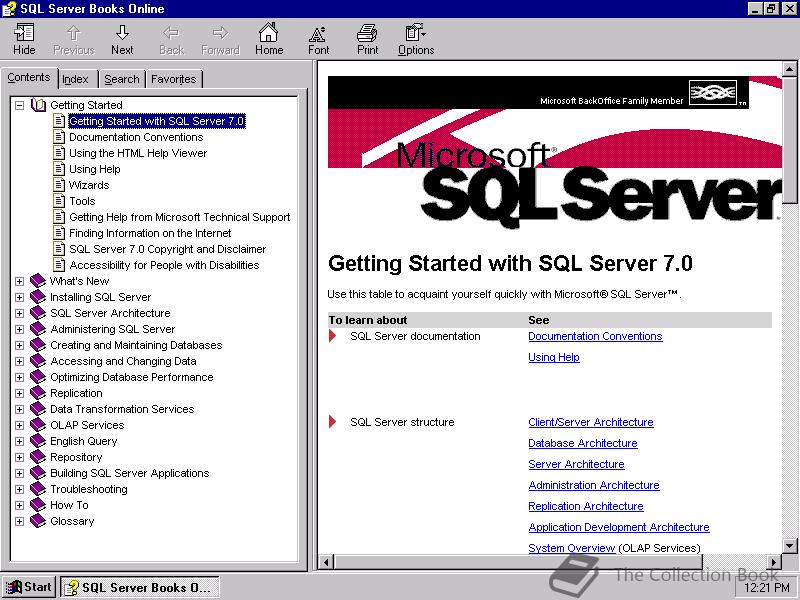The image size is (800, 600).
Task: Collapse the Getting Started book
Action: (x=19, y=105)
